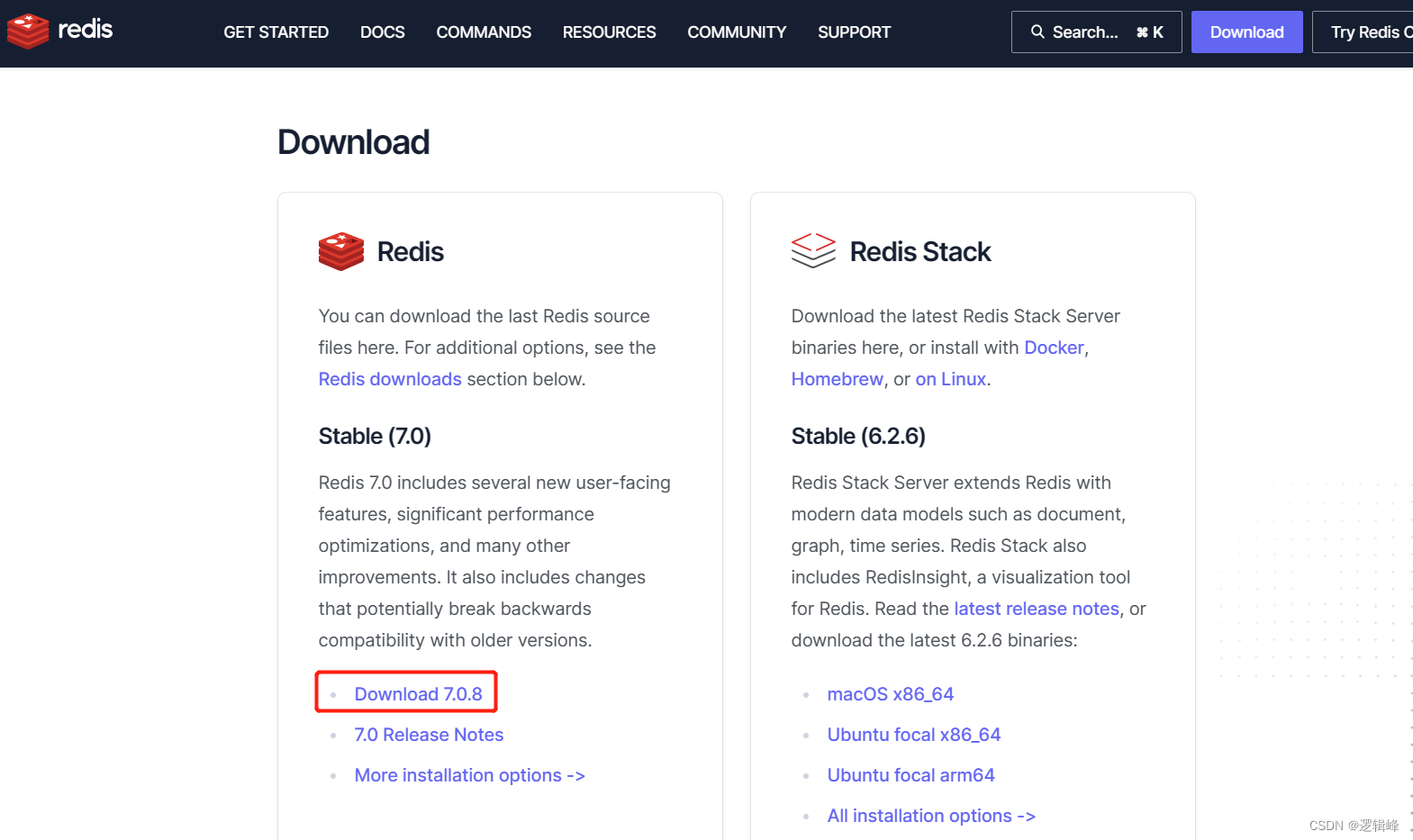The height and width of the screenshot is (840, 1413).
Task: Open the 7.0 Release Notes link
Action: 429,735
